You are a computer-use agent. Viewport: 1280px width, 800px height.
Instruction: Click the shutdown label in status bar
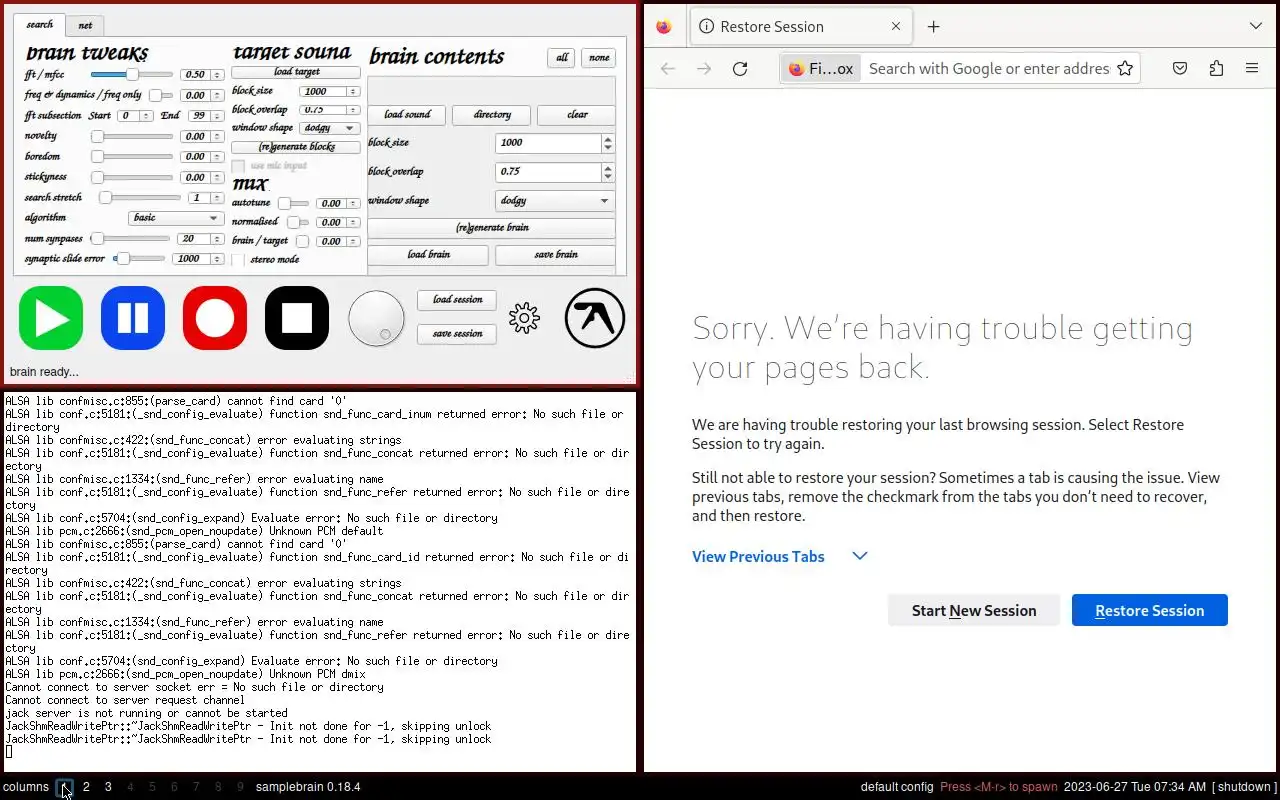1246,787
